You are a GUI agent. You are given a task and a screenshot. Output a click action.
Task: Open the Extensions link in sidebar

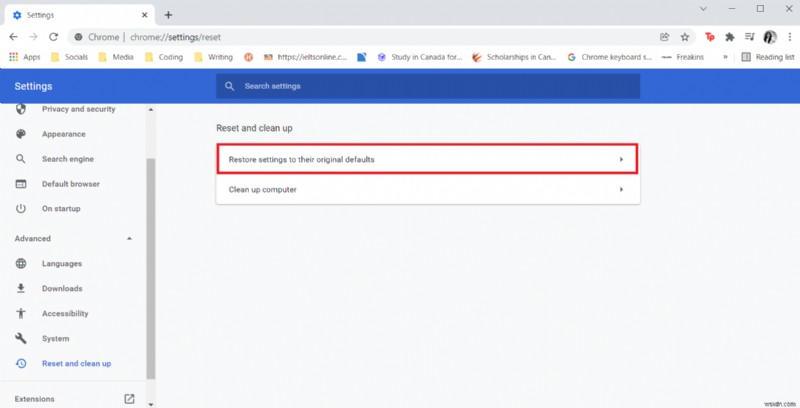(35, 399)
